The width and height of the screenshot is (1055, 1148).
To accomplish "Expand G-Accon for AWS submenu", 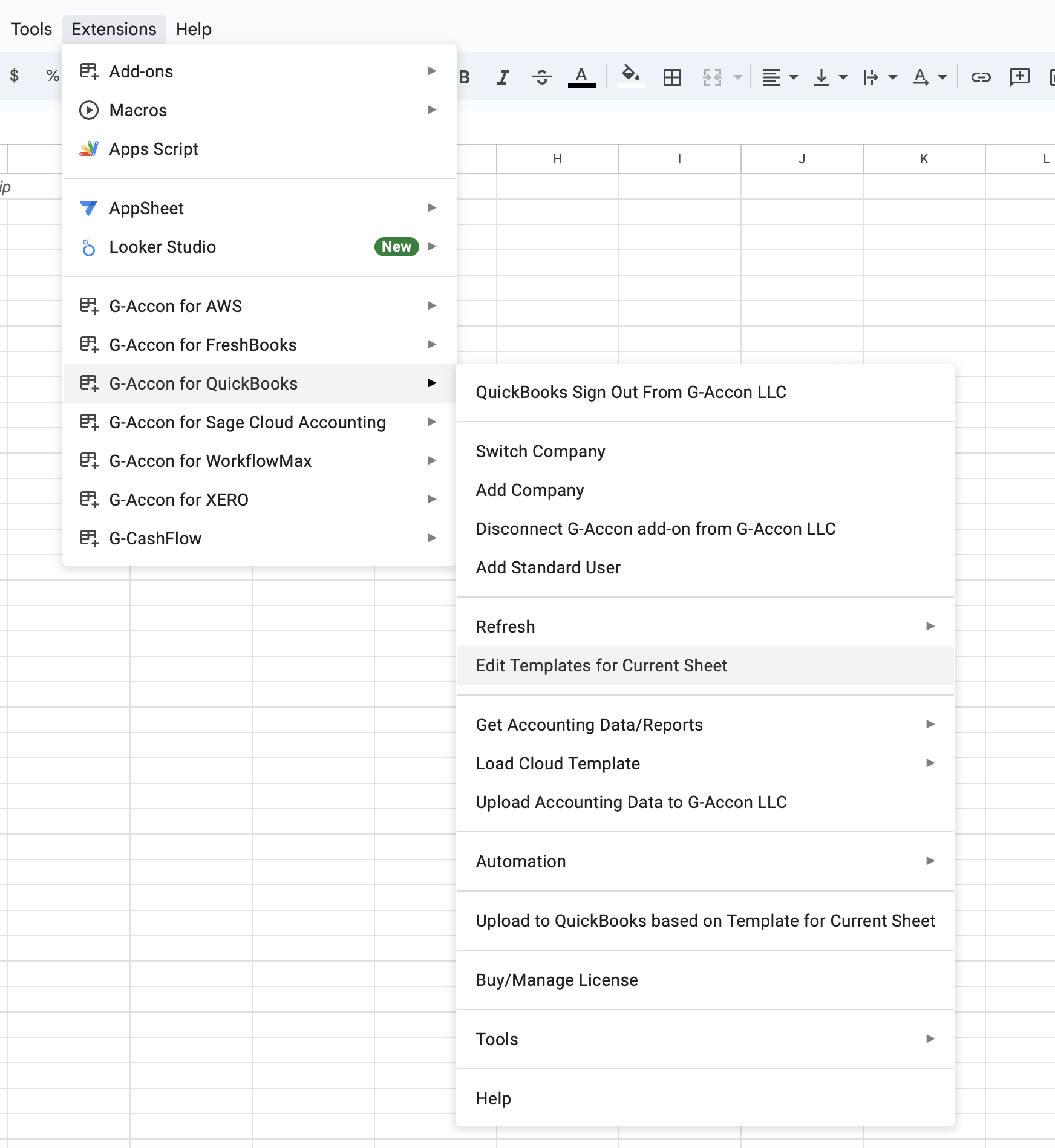I will tap(260, 306).
